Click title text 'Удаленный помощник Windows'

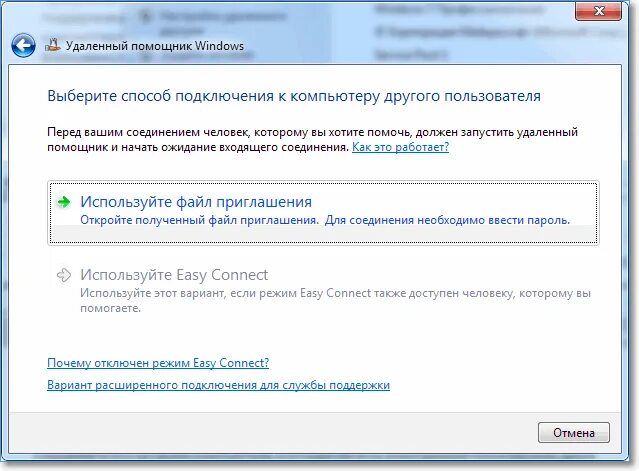(x=155, y=46)
